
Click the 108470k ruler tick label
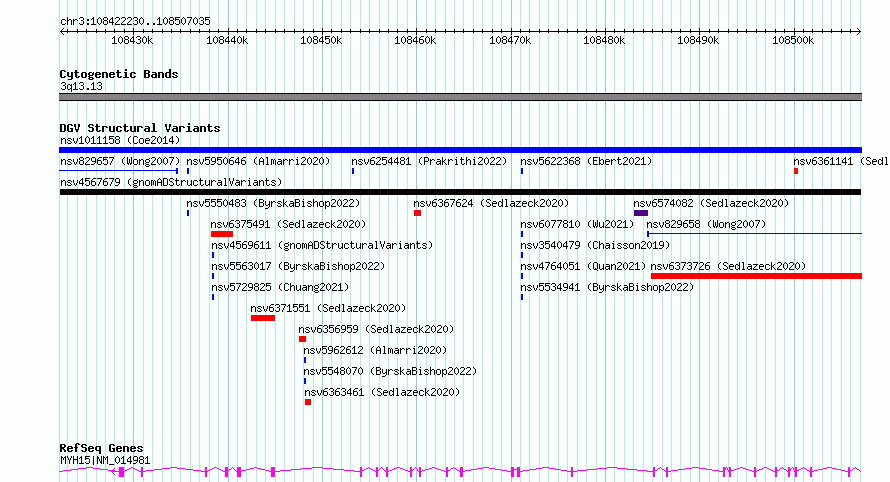510,40
